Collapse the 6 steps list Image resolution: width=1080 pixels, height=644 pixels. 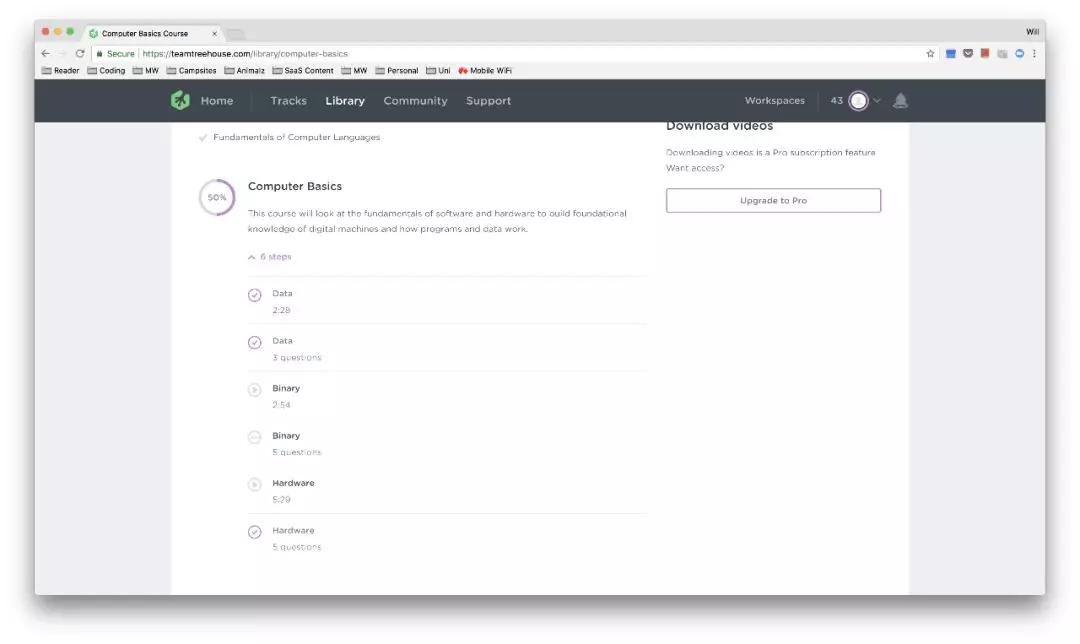[269, 257]
